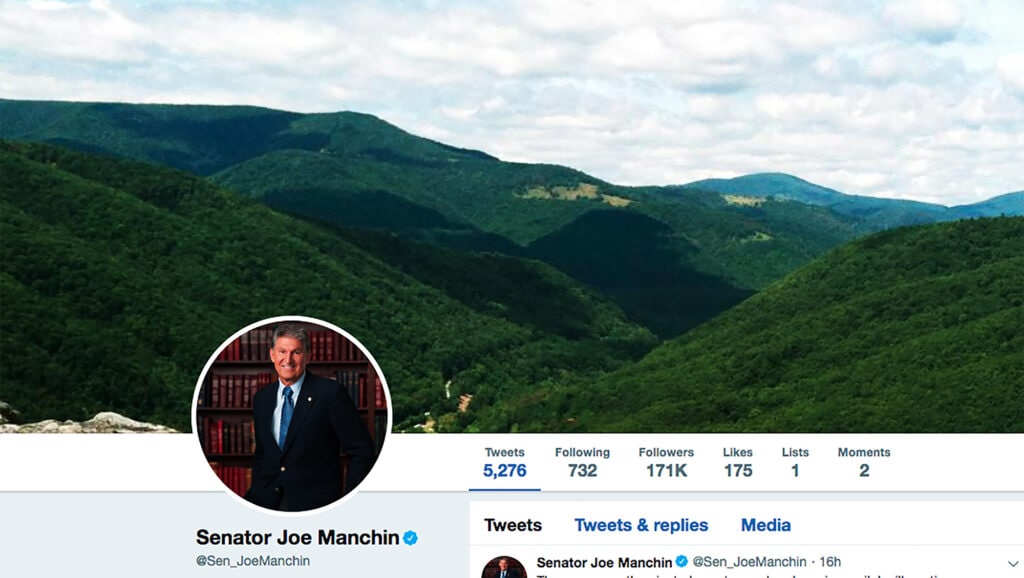The width and height of the screenshot is (1024, 578).
Task: Open the tweet options chevron
Action: tap(1013, 563)
